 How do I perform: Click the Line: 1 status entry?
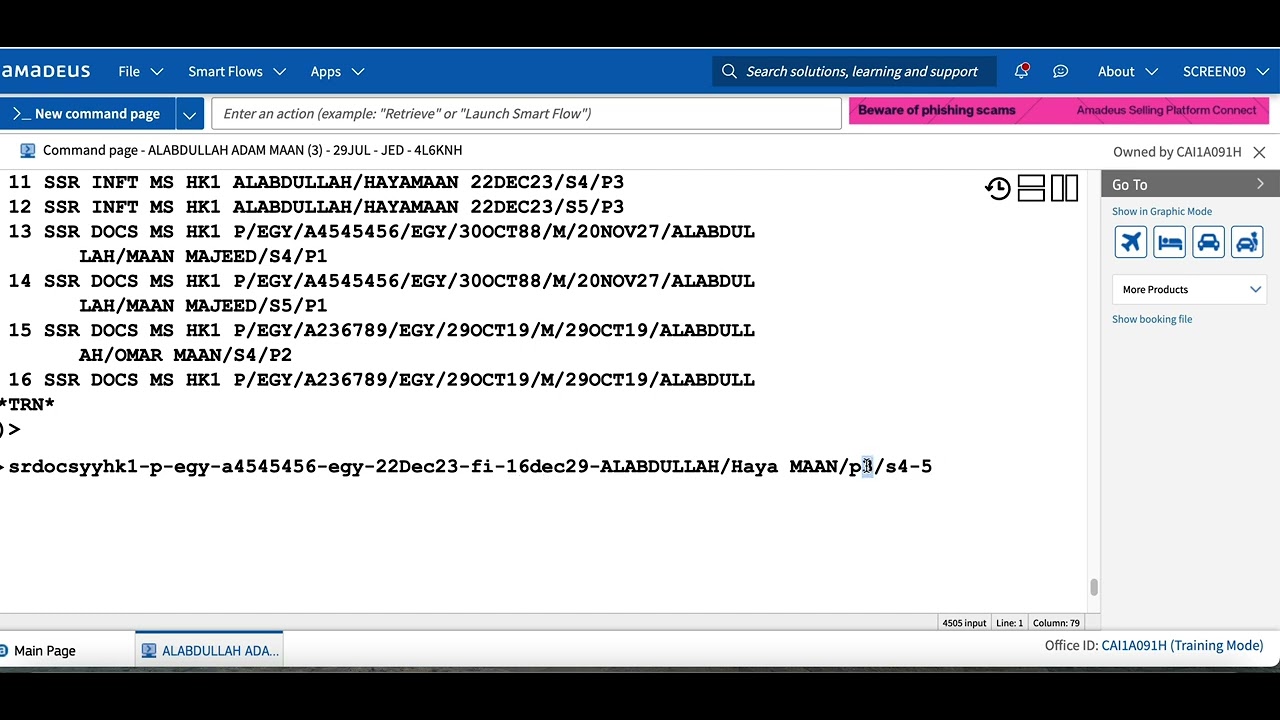pos(1009,623)
